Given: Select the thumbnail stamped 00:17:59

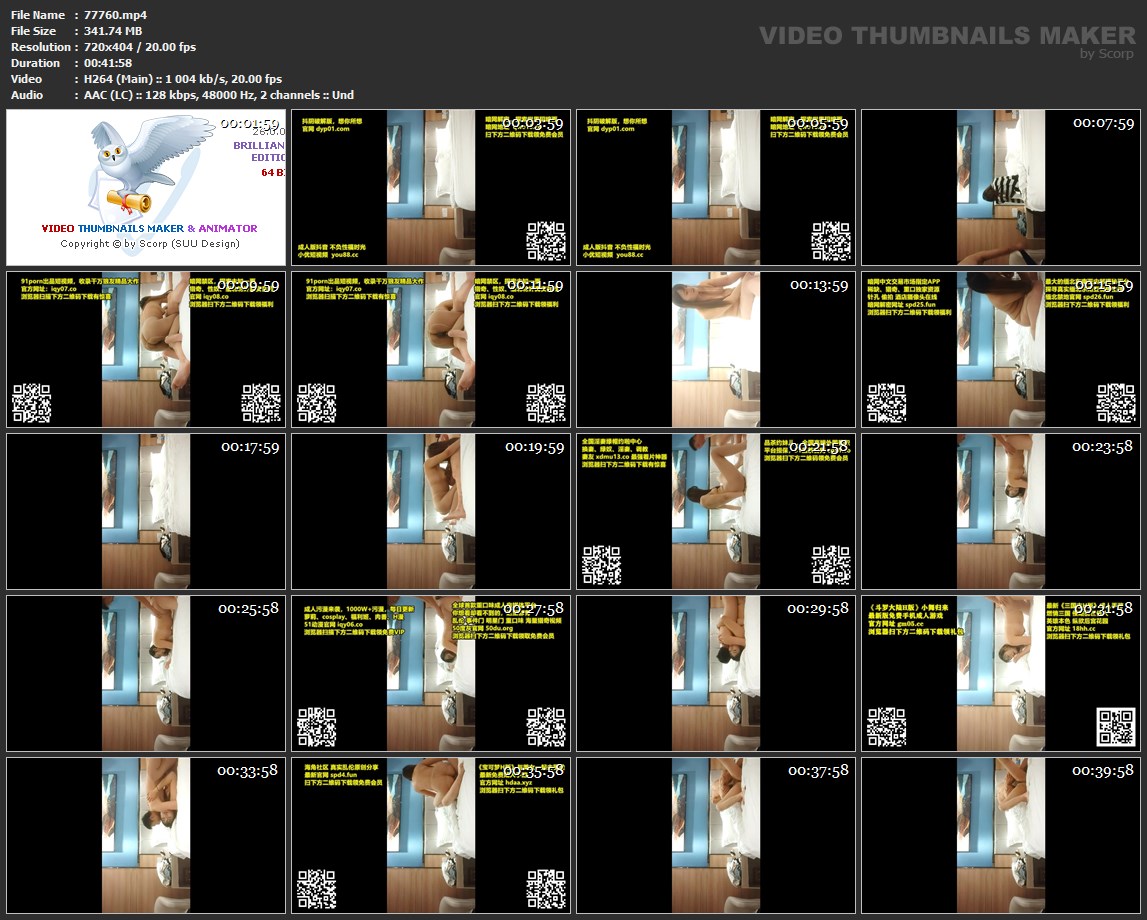Looking at the screenshot, I should tap(146, 511).
